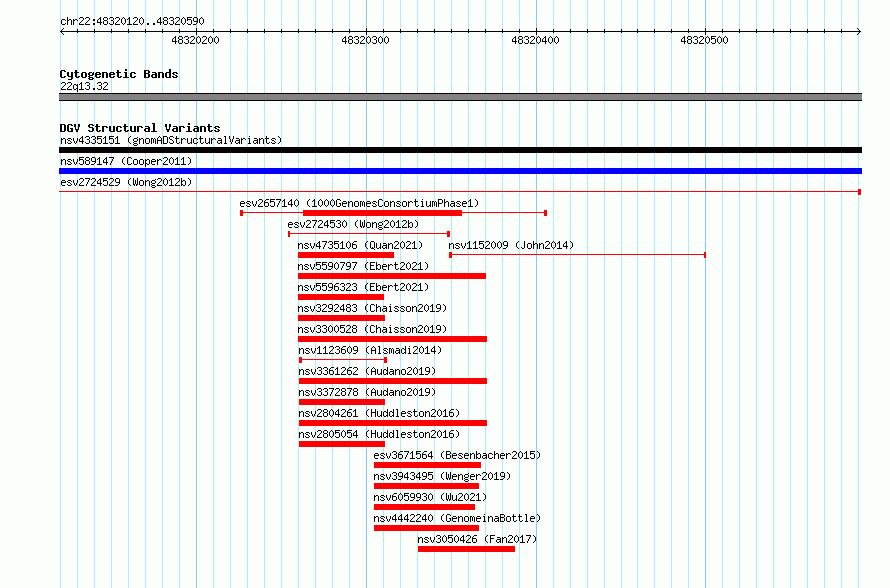Click nsv3943495 (Wenger2019) label
The width and height of the screenshot is (890, 588).
tap(442, 476)
